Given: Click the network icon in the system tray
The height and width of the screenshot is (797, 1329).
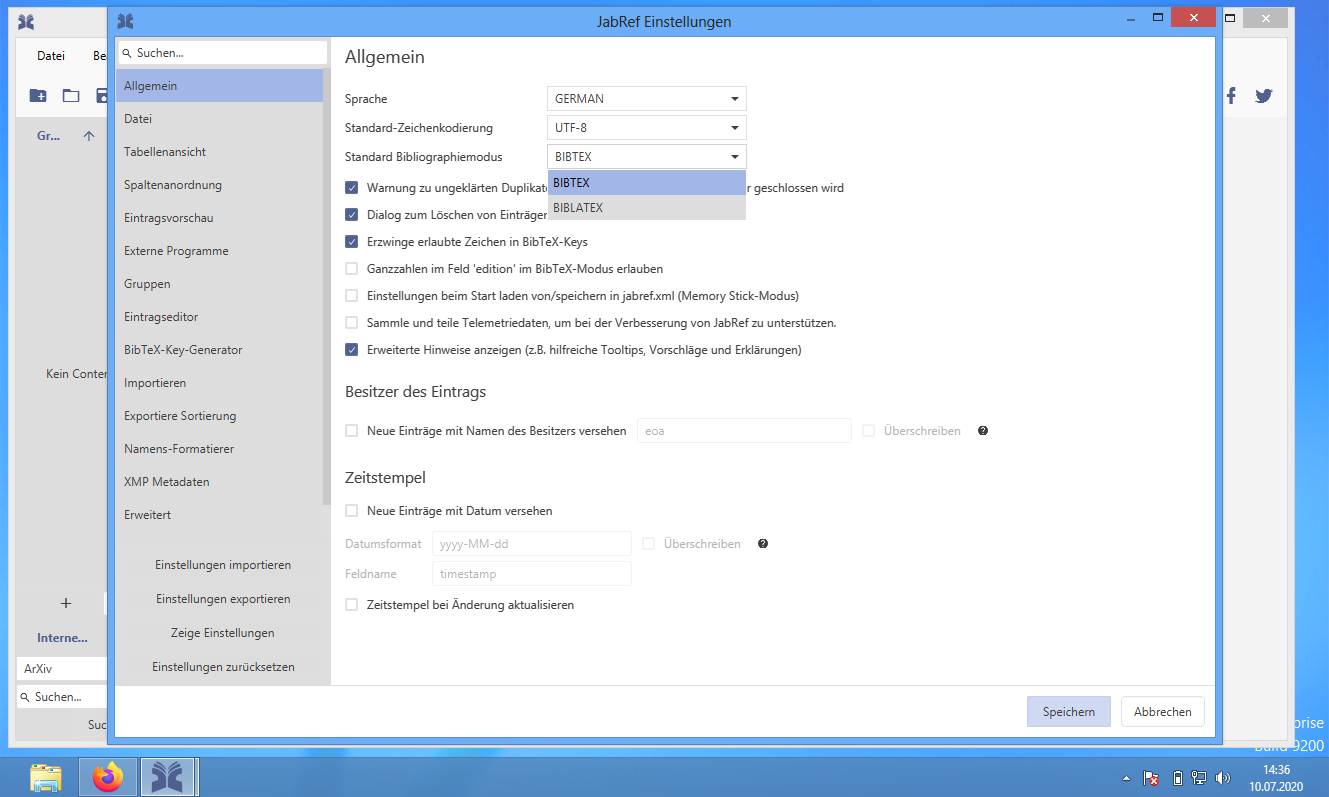Looking at the screenshot, I should point(1199,778).
